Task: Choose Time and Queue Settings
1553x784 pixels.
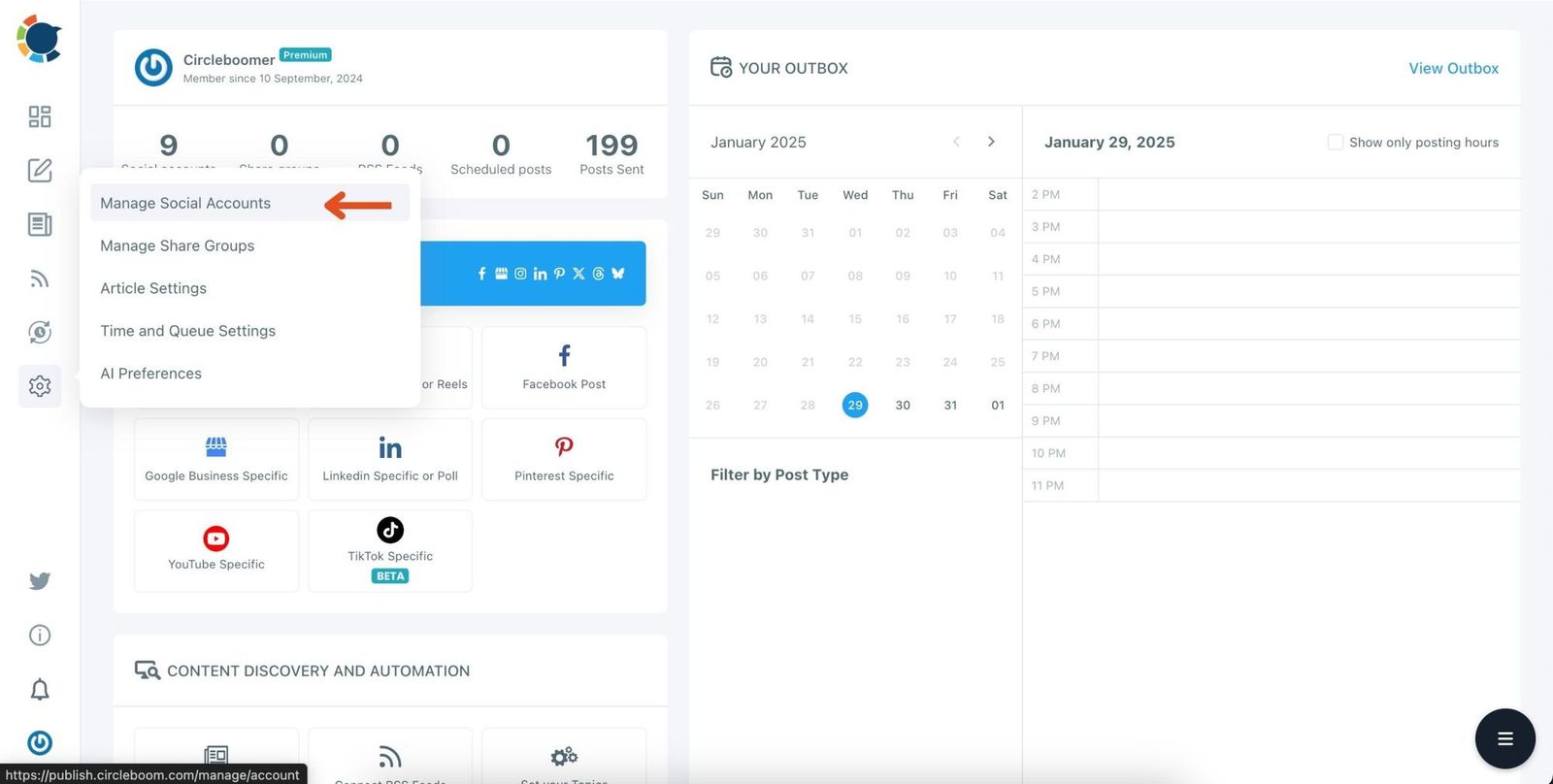Action: click(x=187, y=331)
